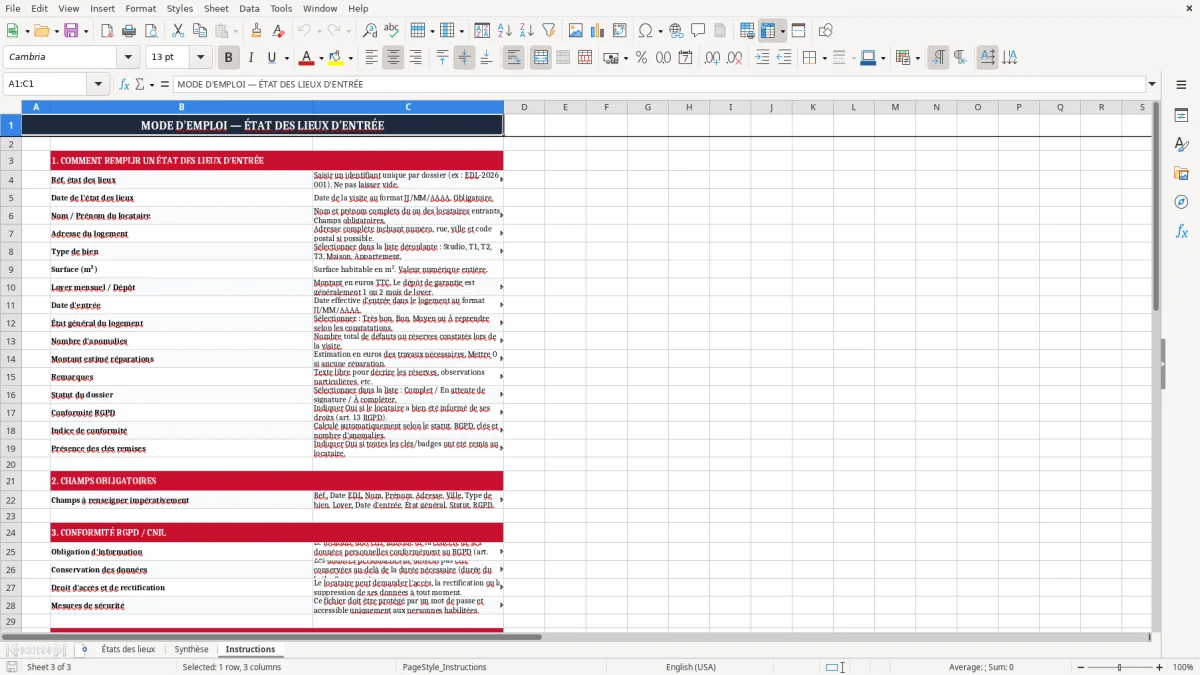Open the Sheet menu
This screenshot has height=675, width=1200.
coord(216,8)
